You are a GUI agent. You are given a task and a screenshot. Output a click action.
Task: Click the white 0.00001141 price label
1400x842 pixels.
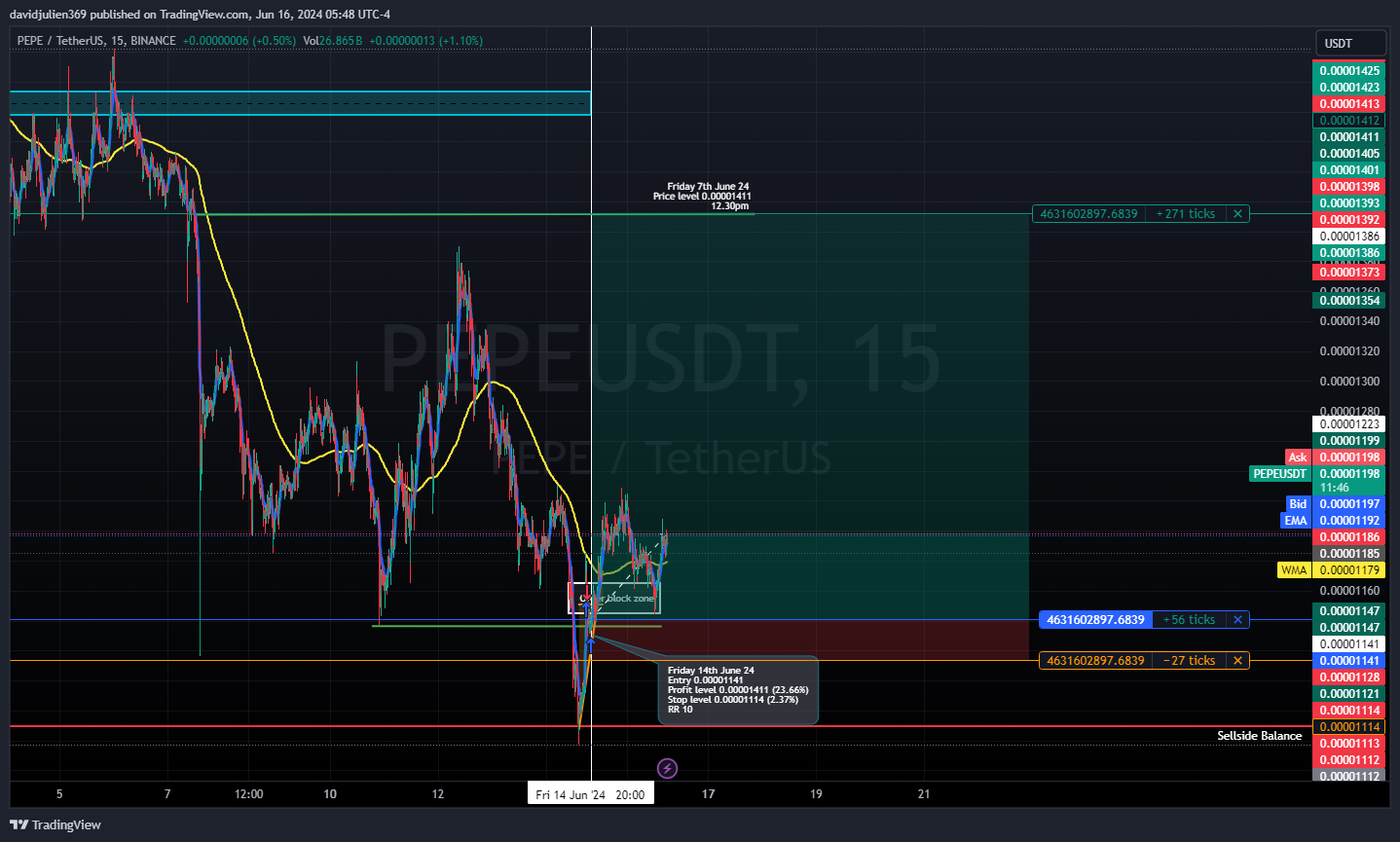pos(1349,644)
